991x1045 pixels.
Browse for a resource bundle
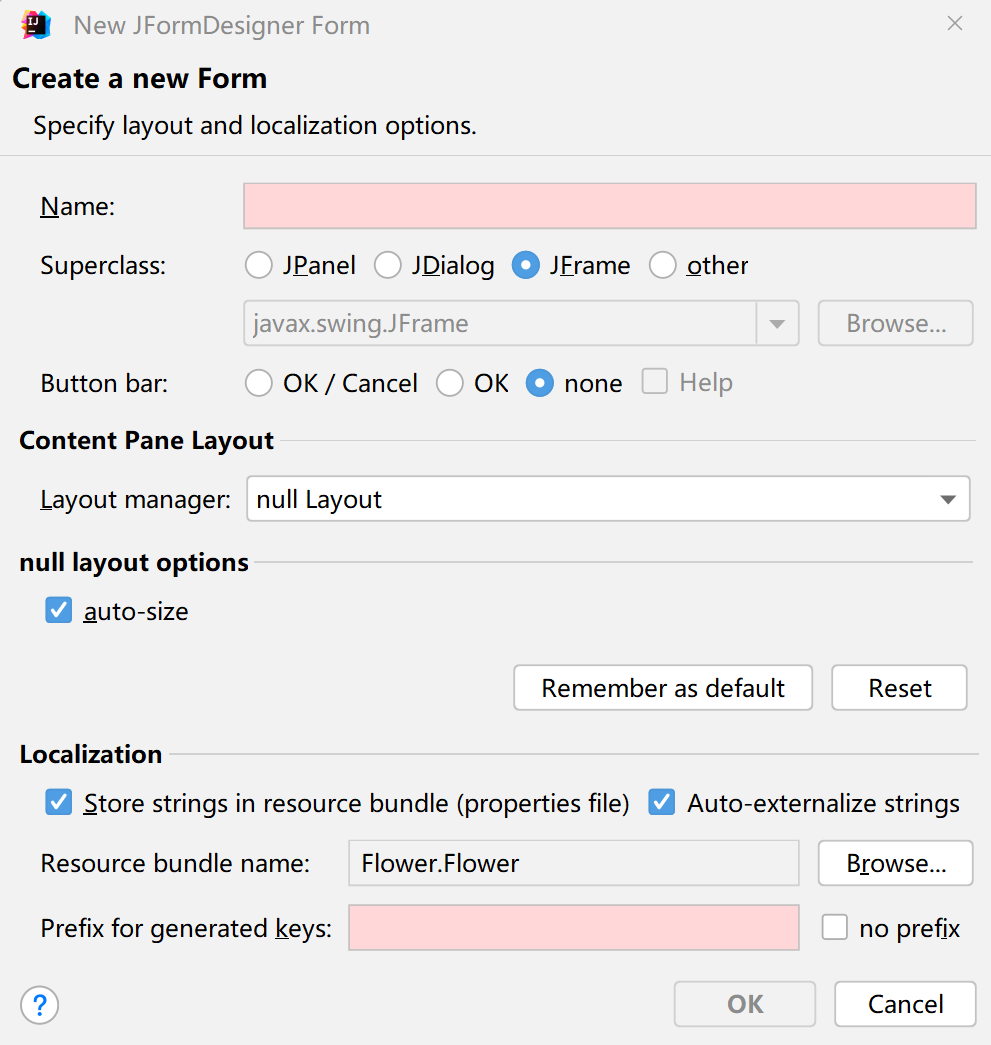[x=895, y=863]
